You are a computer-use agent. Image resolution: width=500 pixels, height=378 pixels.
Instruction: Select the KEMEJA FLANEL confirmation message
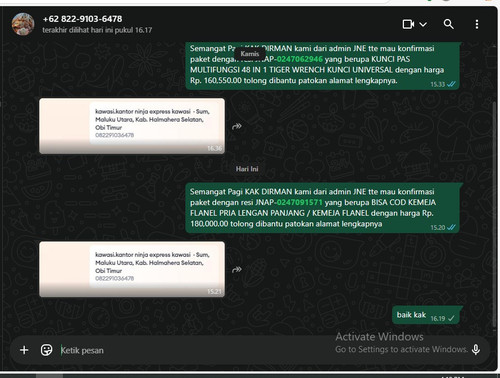(x=323, y=208)
